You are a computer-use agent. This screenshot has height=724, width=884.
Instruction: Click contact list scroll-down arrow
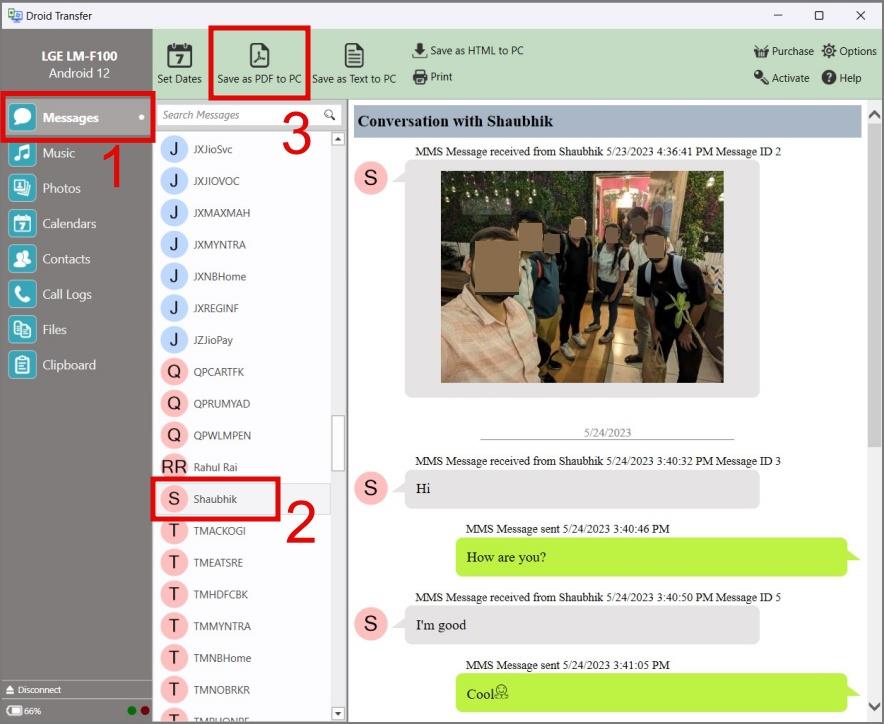pos(338,714)
